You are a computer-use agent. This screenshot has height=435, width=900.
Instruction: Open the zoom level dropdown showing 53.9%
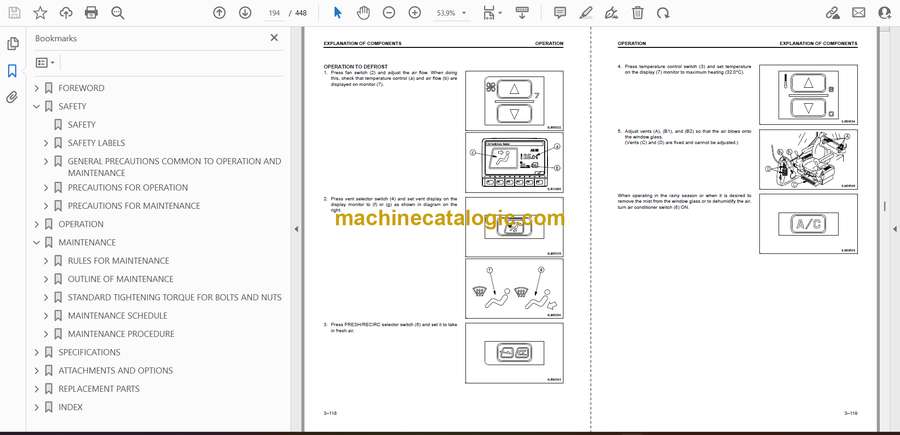[x=451, y=13]
